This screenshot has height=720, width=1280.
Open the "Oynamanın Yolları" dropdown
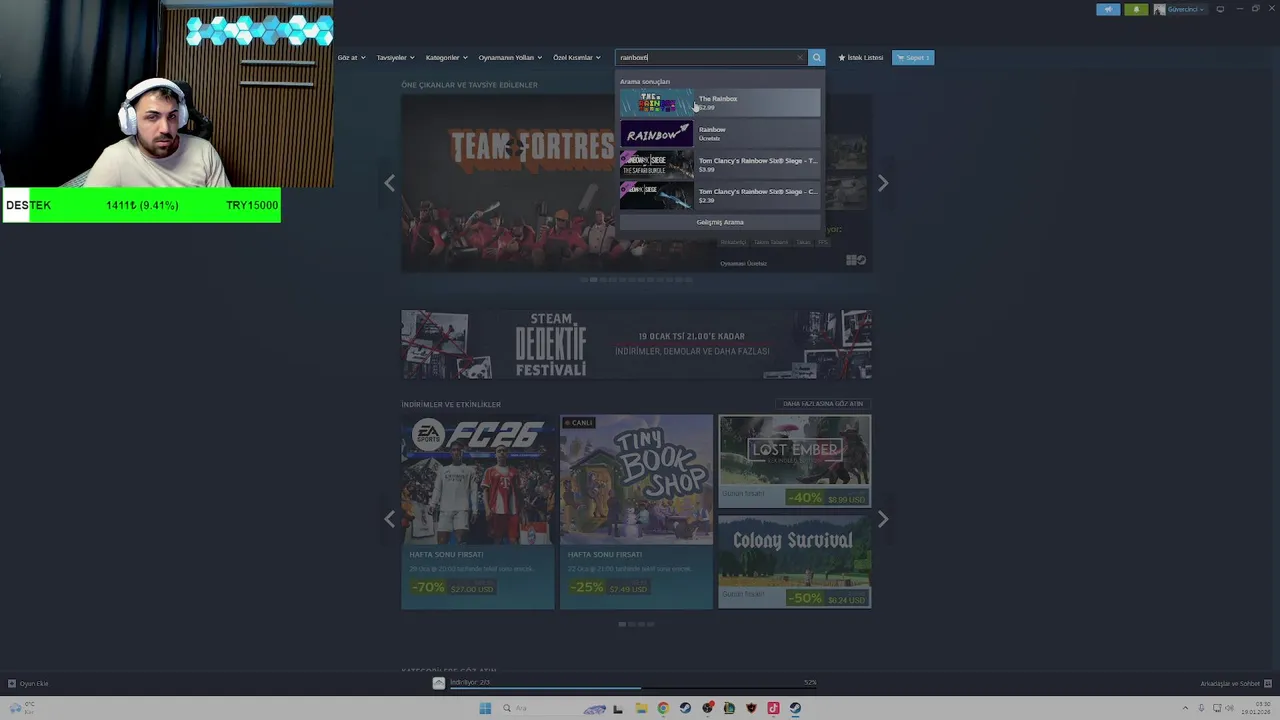point(510,57)
